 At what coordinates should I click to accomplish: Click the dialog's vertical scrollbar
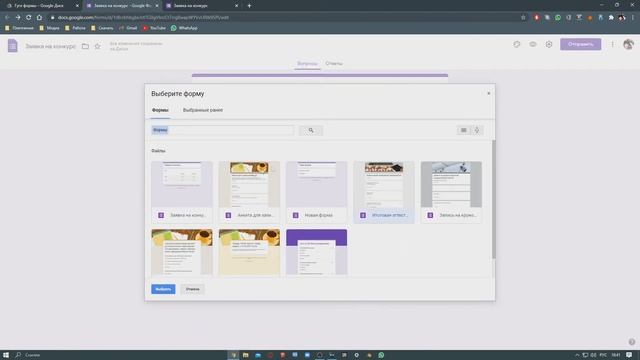(x=493, y=200)
